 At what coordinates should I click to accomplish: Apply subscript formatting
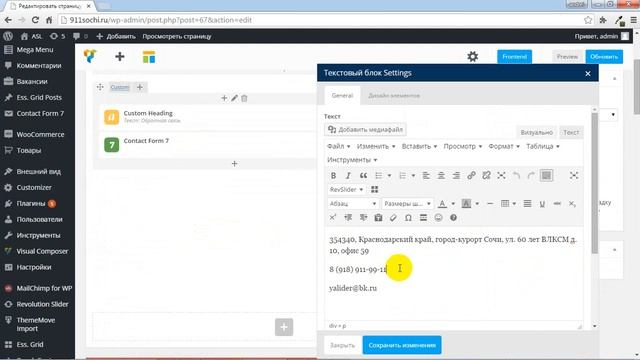pos(572,203)
